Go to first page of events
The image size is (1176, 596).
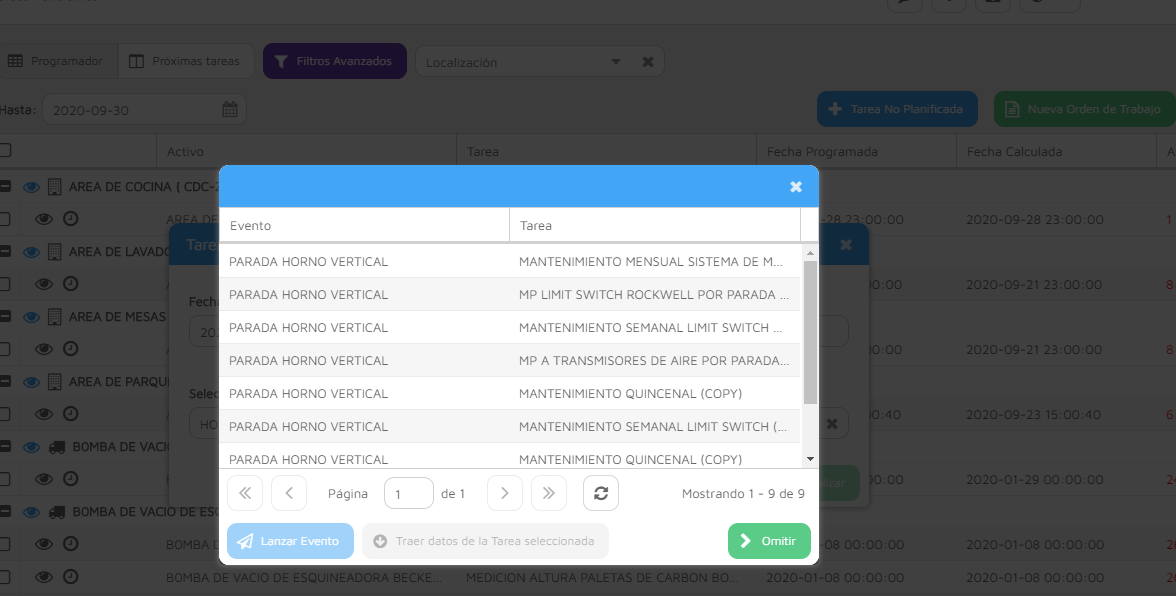pyautogui.click(x=245, y=493)
